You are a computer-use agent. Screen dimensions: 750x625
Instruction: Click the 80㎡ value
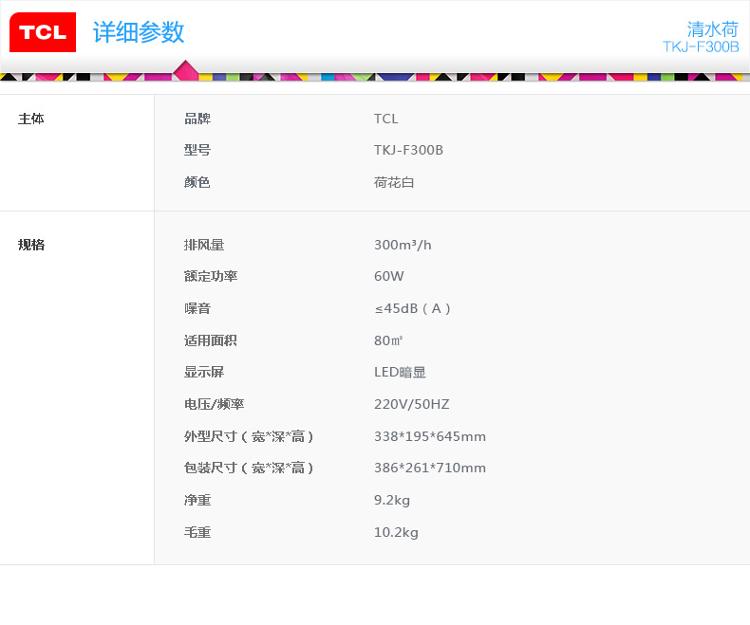(x=388, y=340)
